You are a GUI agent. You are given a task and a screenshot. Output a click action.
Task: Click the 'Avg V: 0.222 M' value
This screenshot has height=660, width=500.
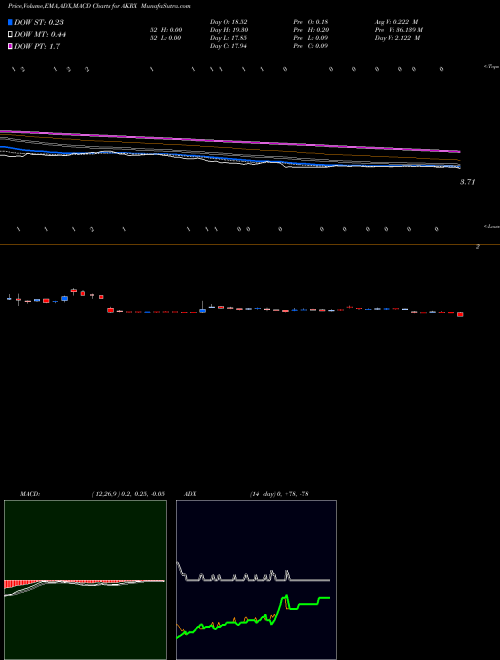pyautogui.click(x=396, y=22)
